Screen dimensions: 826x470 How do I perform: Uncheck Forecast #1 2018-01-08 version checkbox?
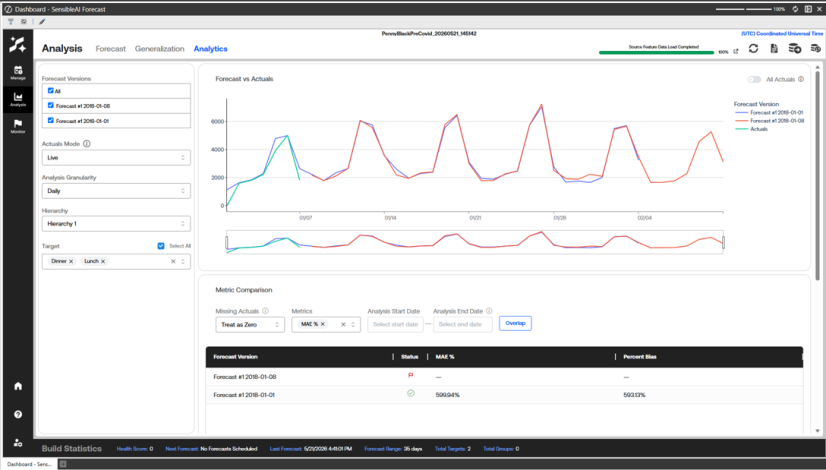click(x=51, y=105)
